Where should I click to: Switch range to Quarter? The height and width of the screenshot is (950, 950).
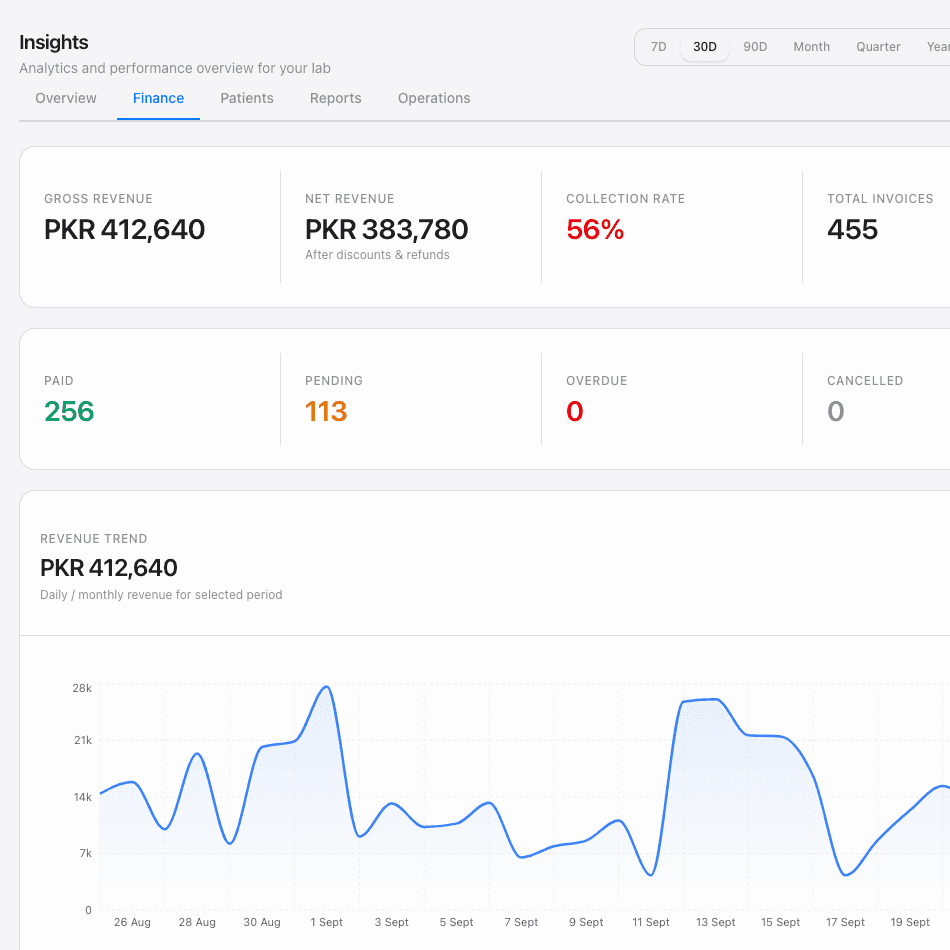pos(878,47)
